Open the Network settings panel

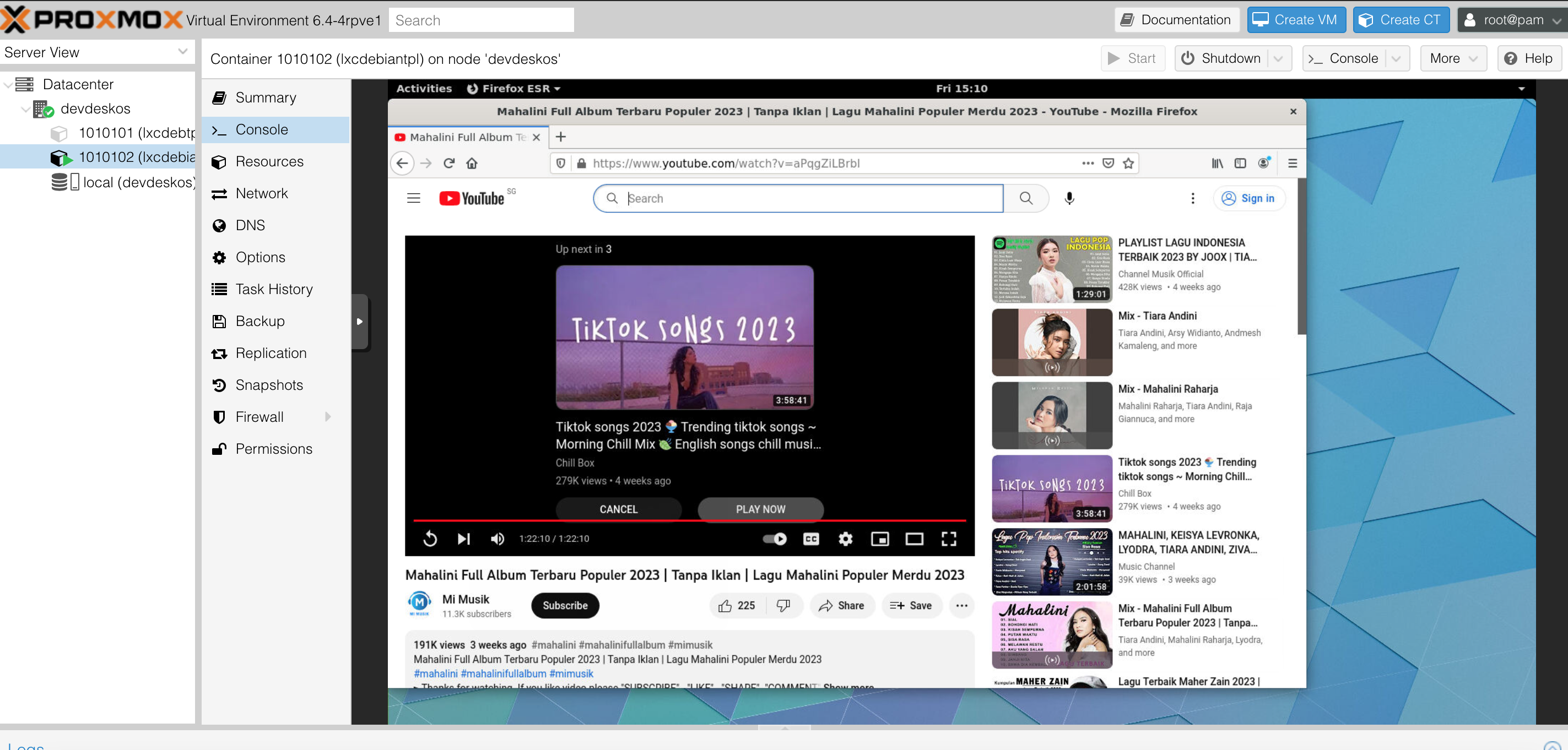tap(275, 193)
